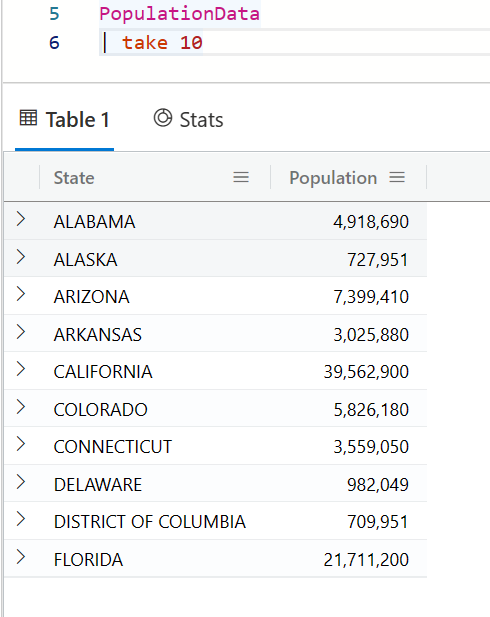This screenshot has height=617, width=490.
Task: Expand the FLORIDA row
Action: pos(21,557)
